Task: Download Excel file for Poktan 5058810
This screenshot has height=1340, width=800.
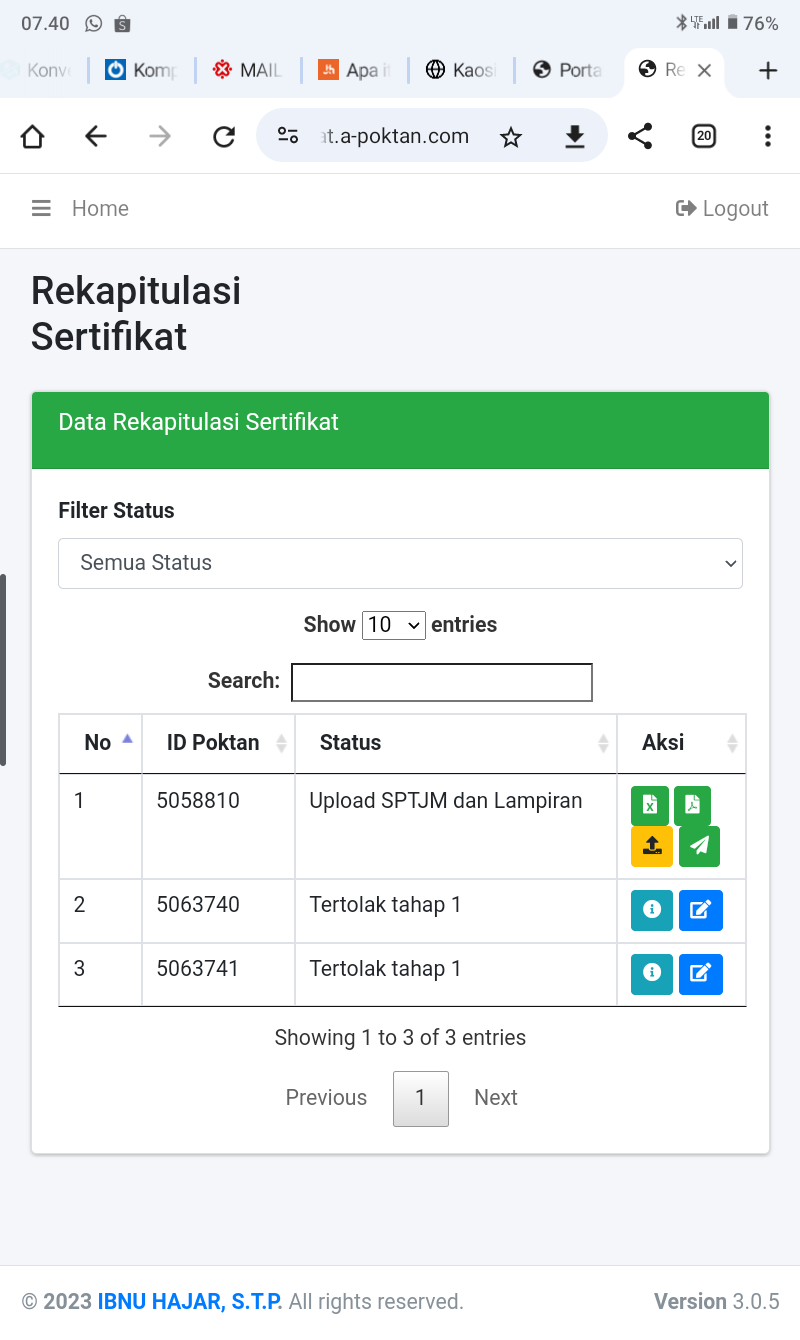Action: (649, 806)
